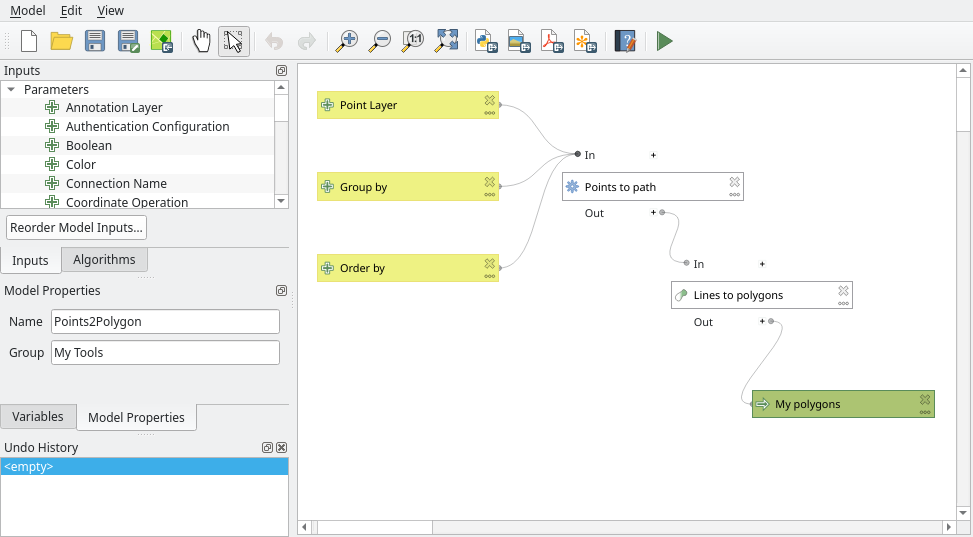Save the model
Image resolution: width=973 pixels, height=537 pixels.
(x=95, y=41)
